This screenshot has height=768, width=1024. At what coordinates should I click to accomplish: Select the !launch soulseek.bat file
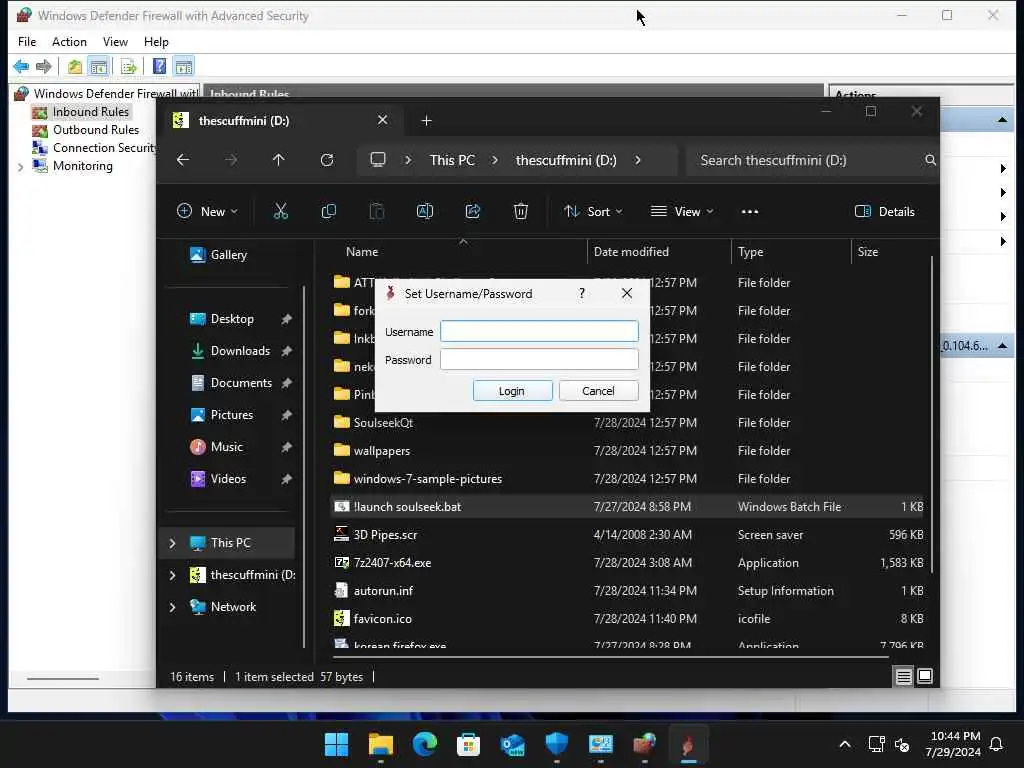pyautogui.click(x=628, y=507)
